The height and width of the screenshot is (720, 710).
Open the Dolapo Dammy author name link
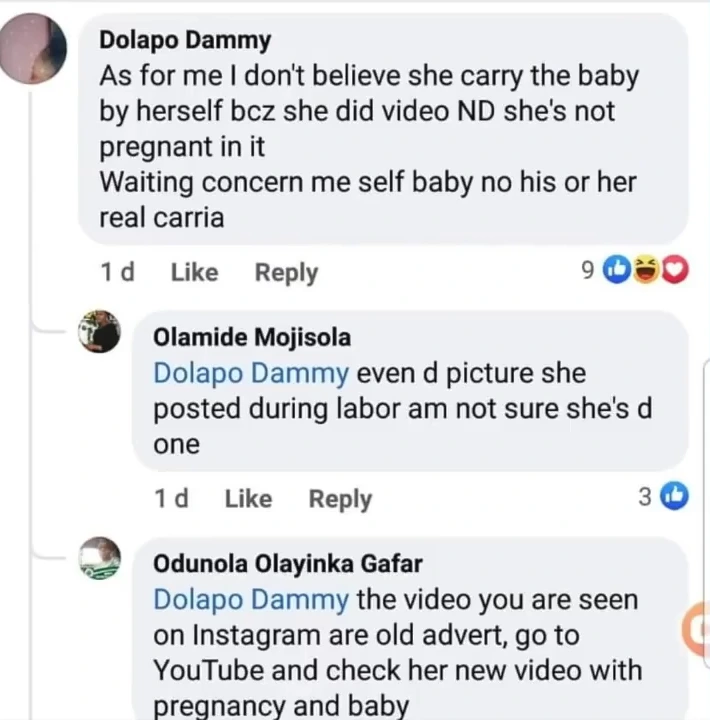tap(185, 40)
